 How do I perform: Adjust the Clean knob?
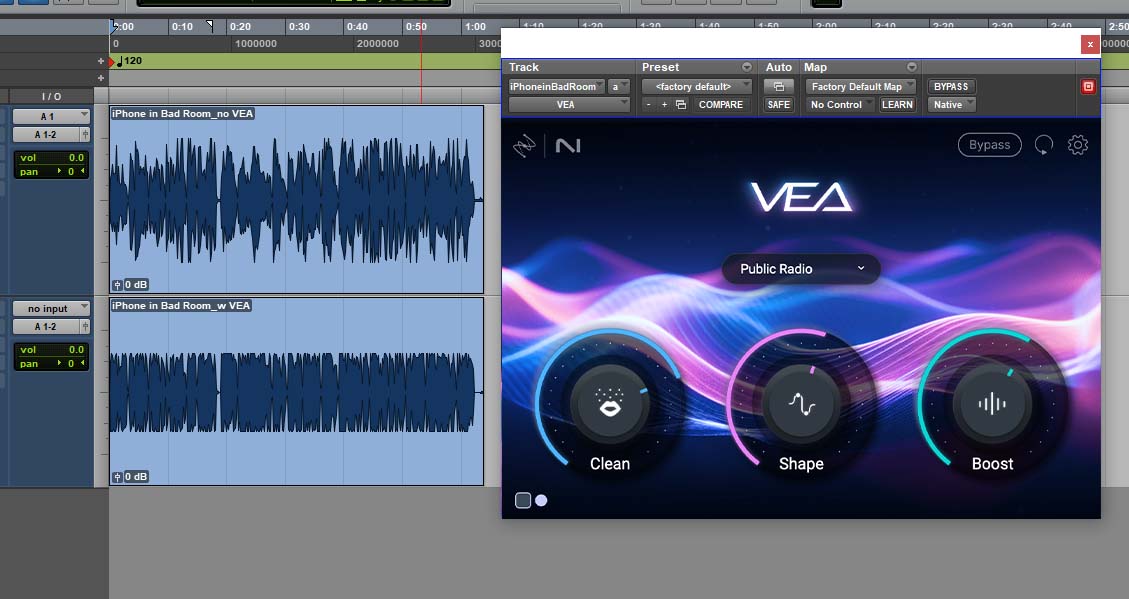610,403
